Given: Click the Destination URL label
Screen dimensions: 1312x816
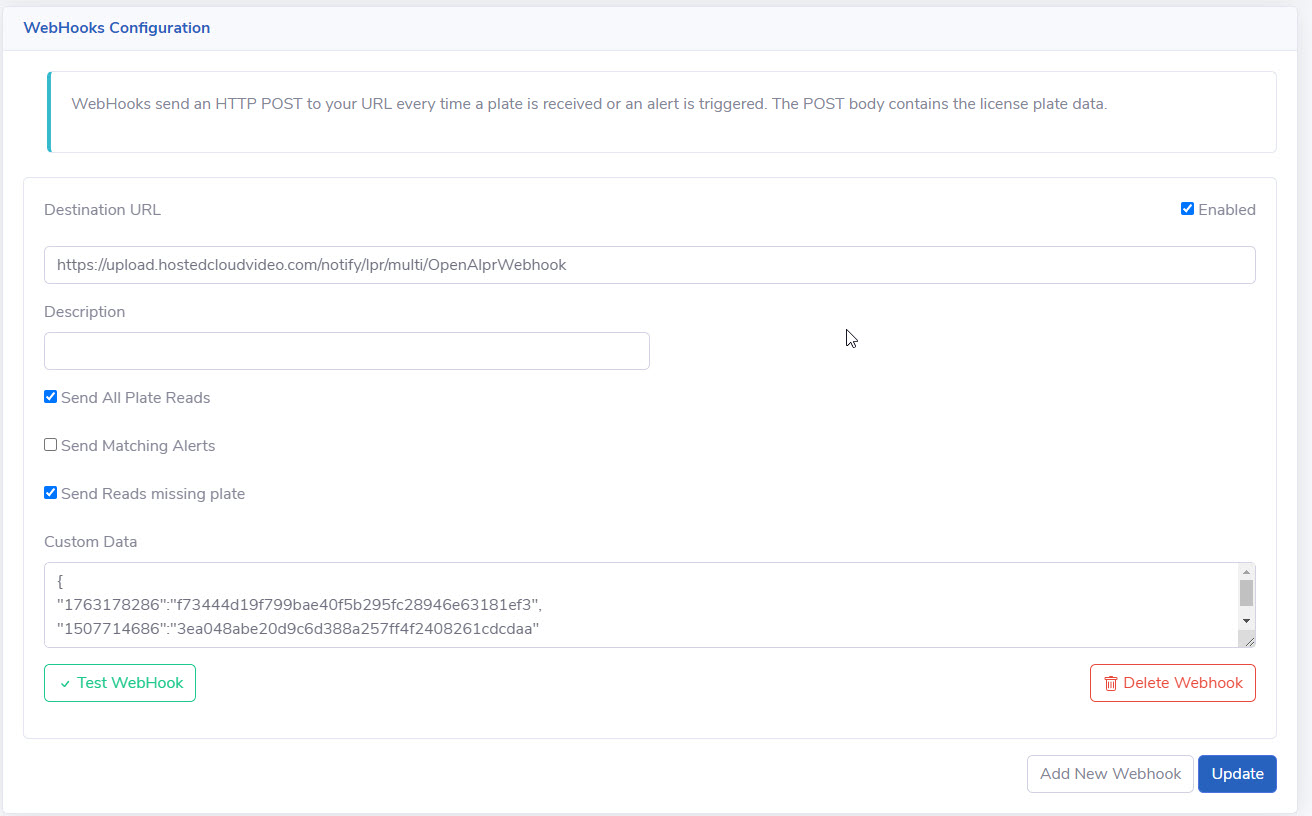Looking at the screenshot, I should (102, 210).
